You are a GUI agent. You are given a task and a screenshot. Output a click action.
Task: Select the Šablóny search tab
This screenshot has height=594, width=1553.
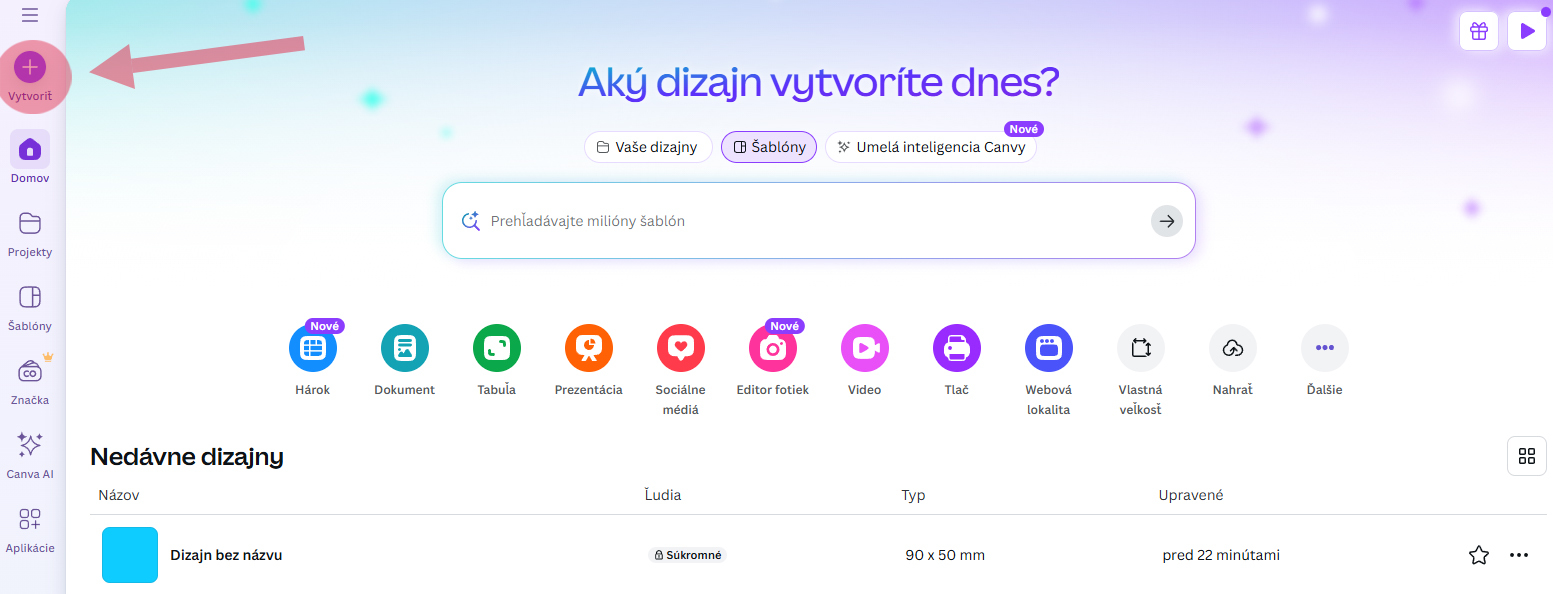tap(769, 147)
